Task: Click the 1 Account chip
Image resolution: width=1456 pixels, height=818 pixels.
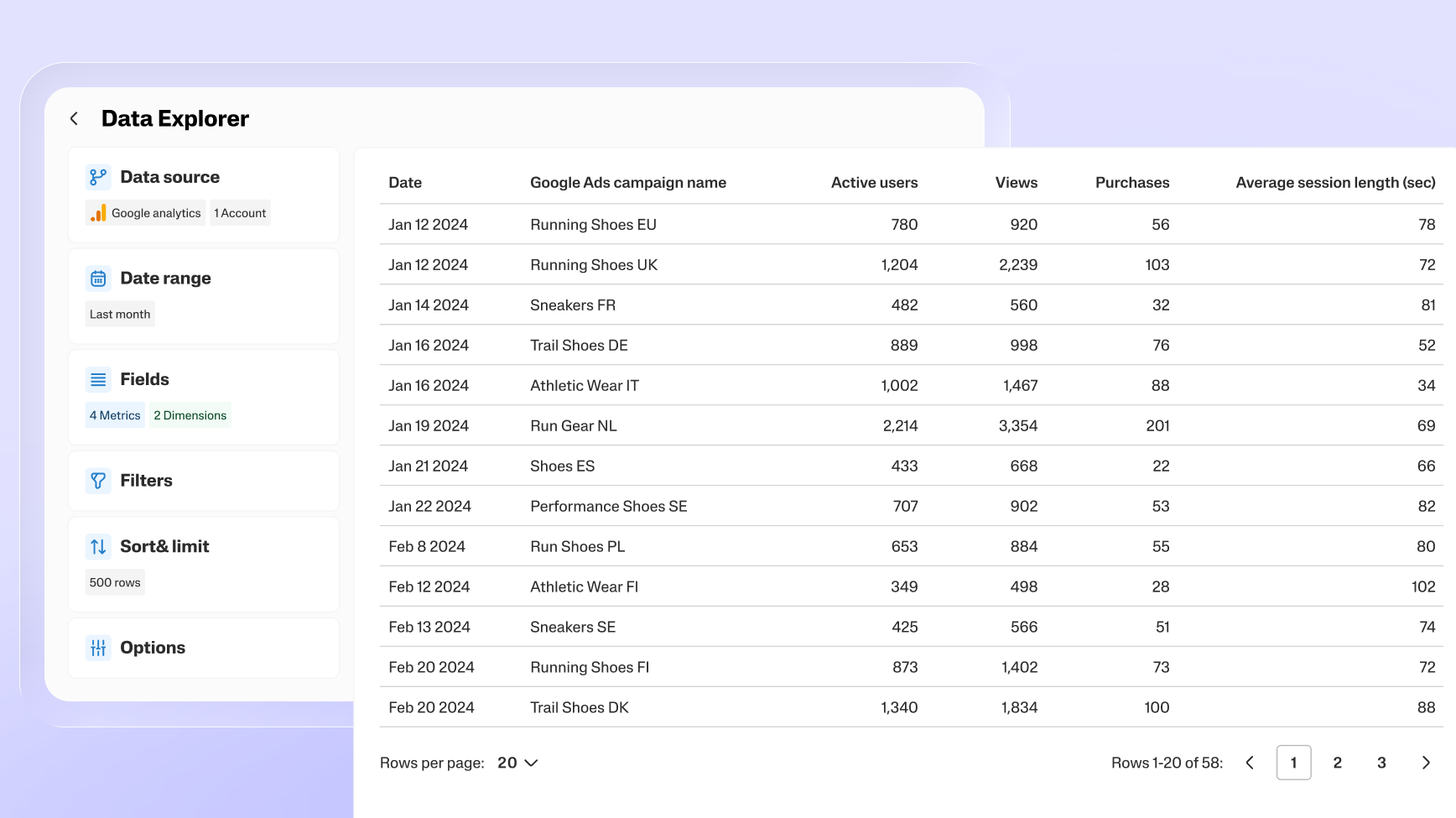Action: tap(240, 213)
